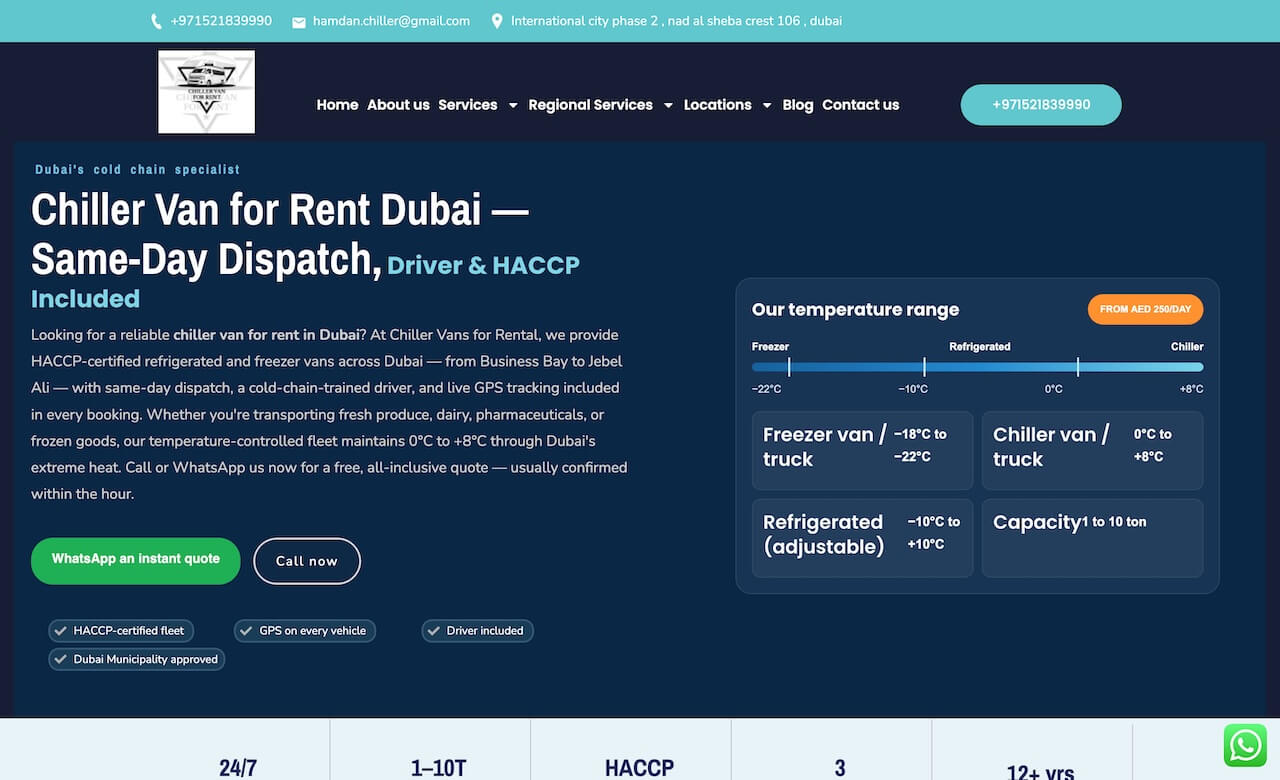Expand the Services dropdown arrow
Image resolution: width=1280 pixels, height=780 pixels.
click(x=513, y=105)
